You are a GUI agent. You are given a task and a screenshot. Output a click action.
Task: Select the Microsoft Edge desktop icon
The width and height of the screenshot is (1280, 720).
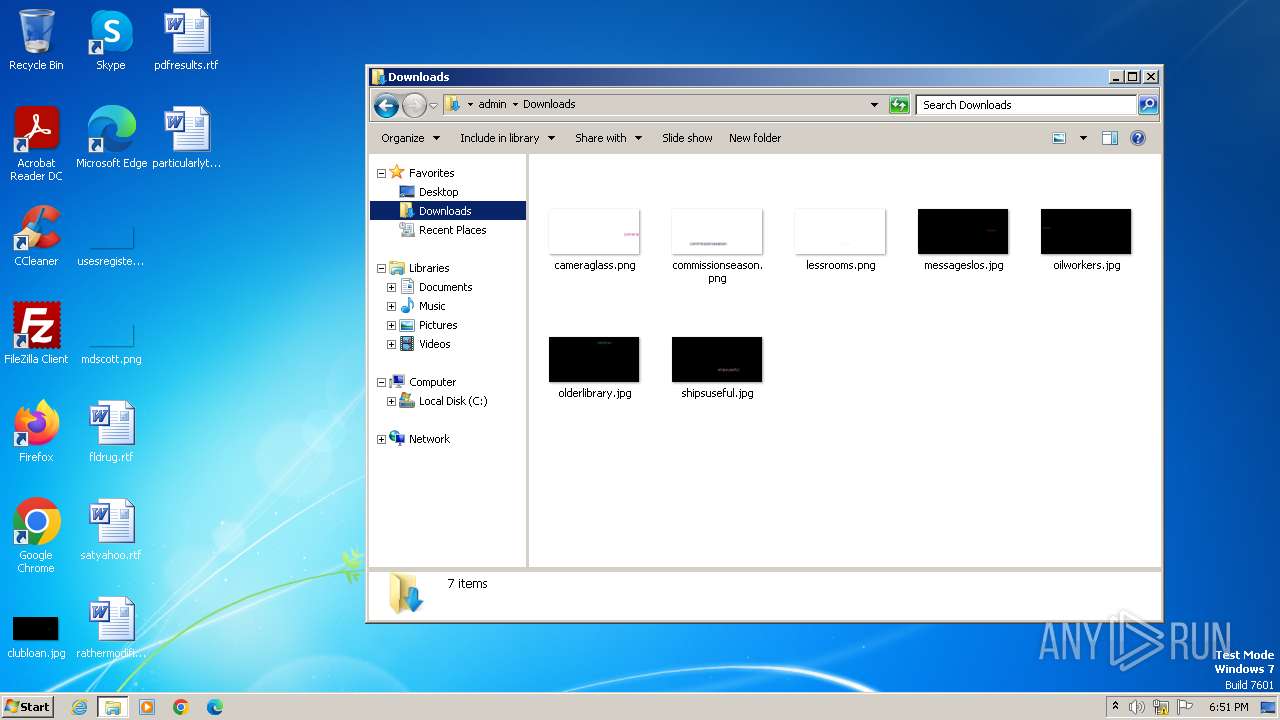point(111,138)
